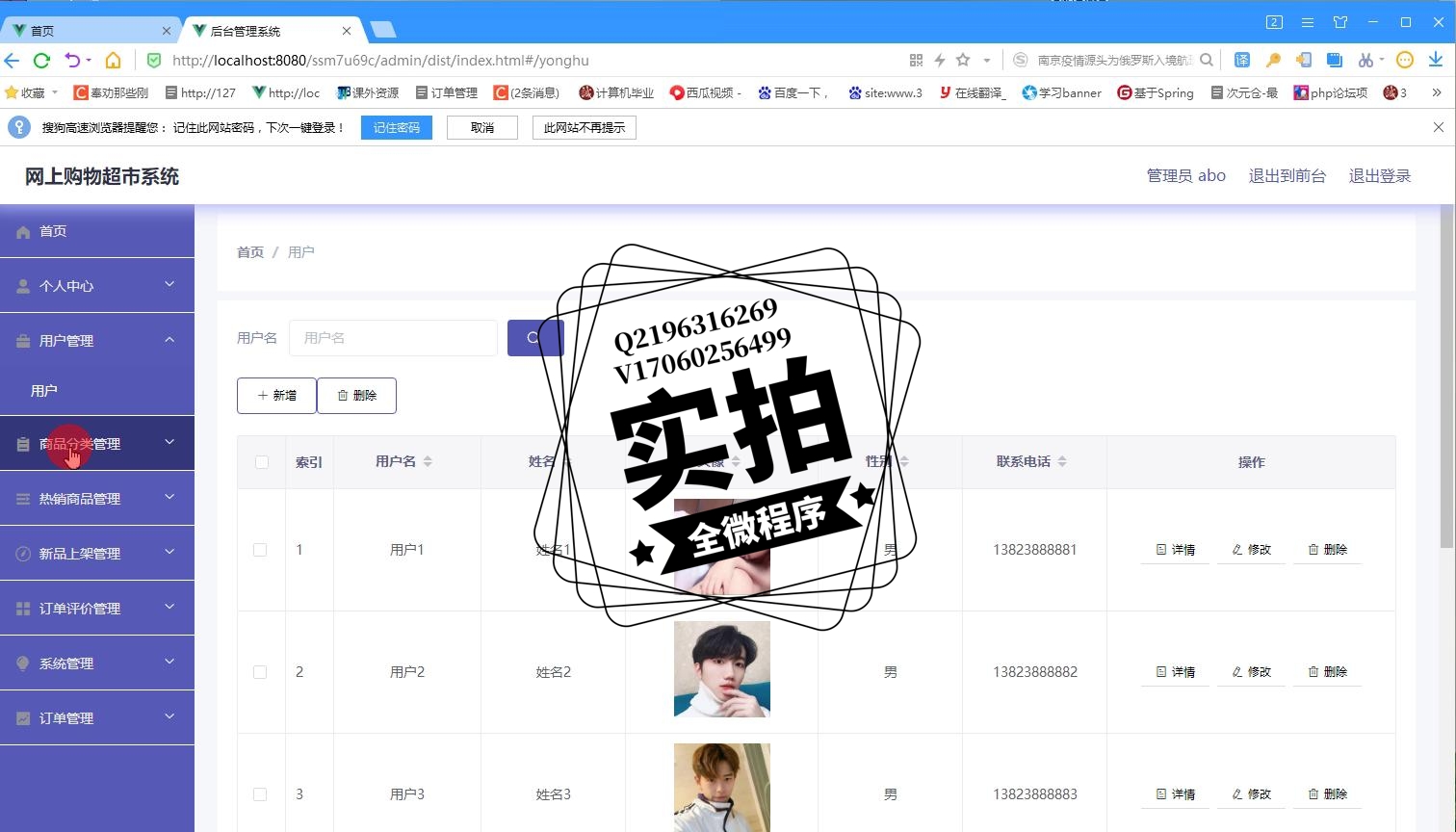
Task: Open new browser tab button
Action: tap(383, 30)
